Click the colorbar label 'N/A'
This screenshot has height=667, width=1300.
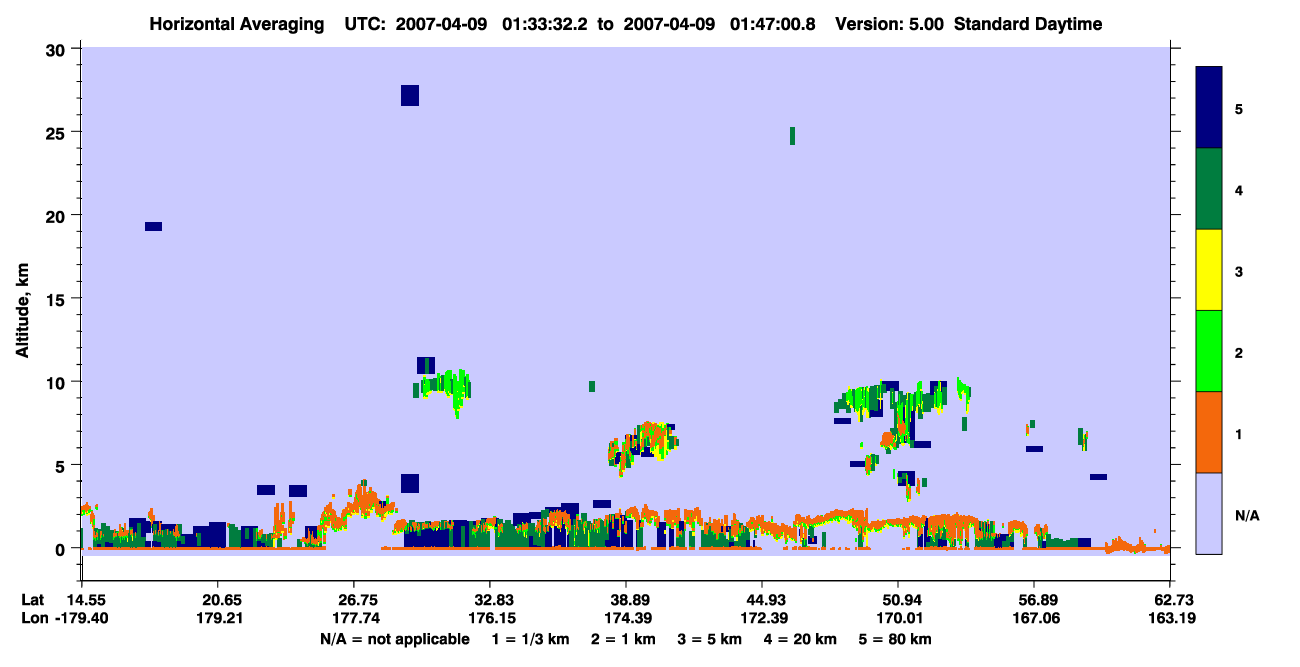(x=1246, y=515)
